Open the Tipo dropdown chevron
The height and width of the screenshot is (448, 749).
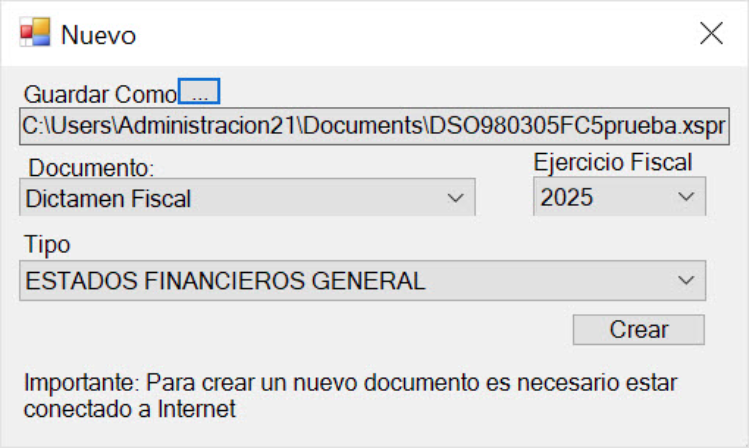tap(686, 280)
